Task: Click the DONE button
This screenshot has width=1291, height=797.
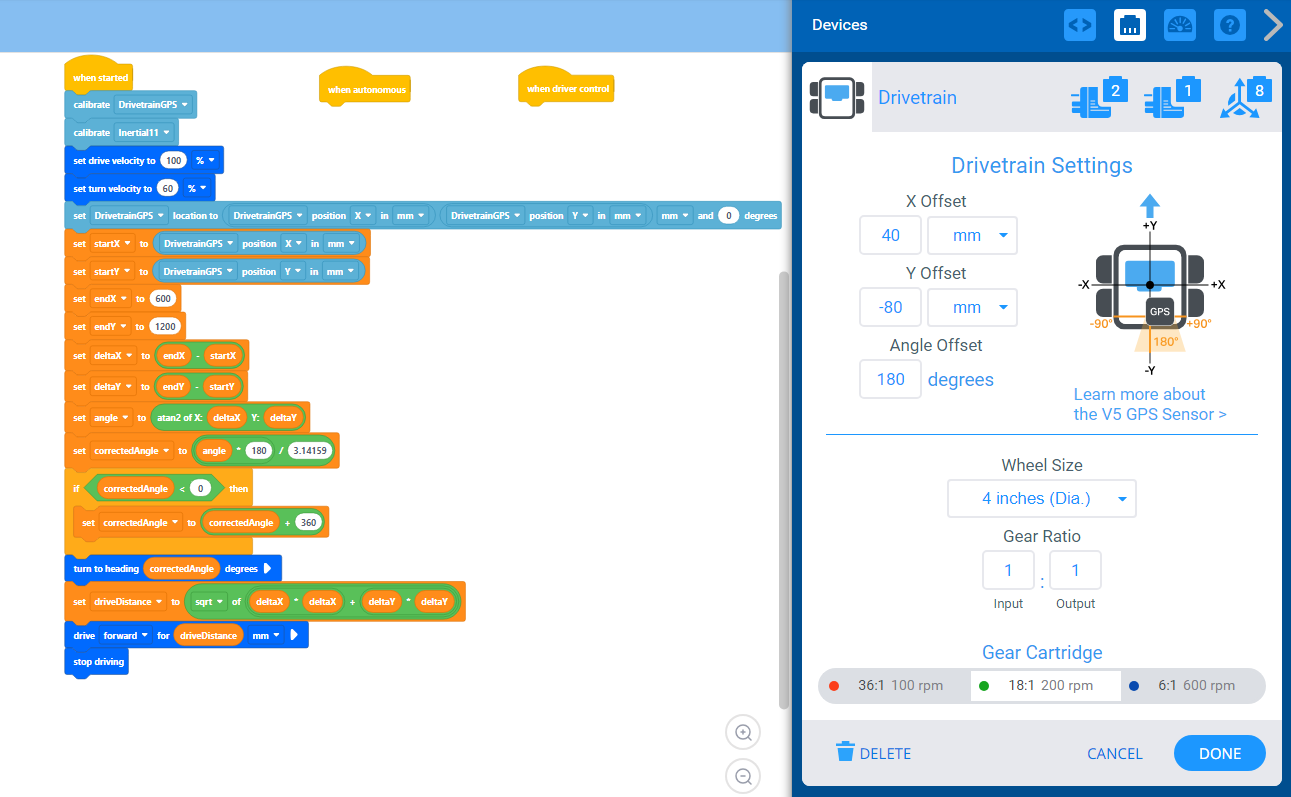Action: 1219,753
